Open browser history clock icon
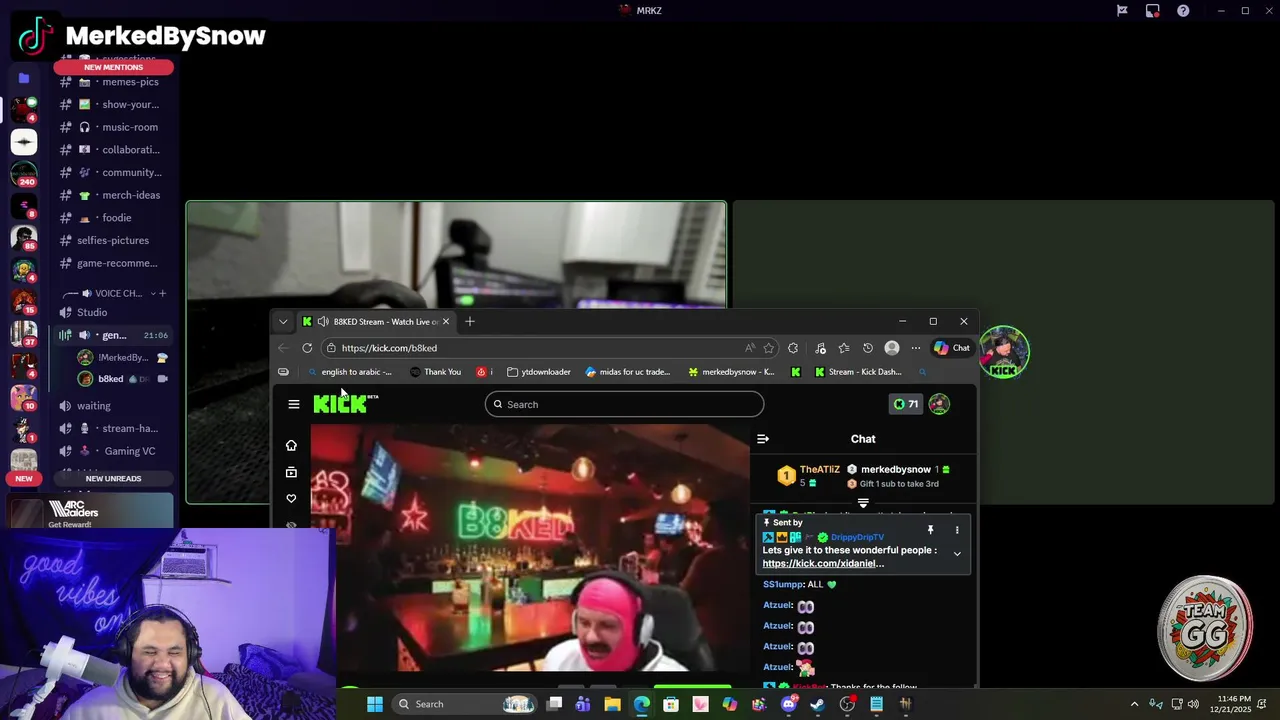 (x=868, y=348)
